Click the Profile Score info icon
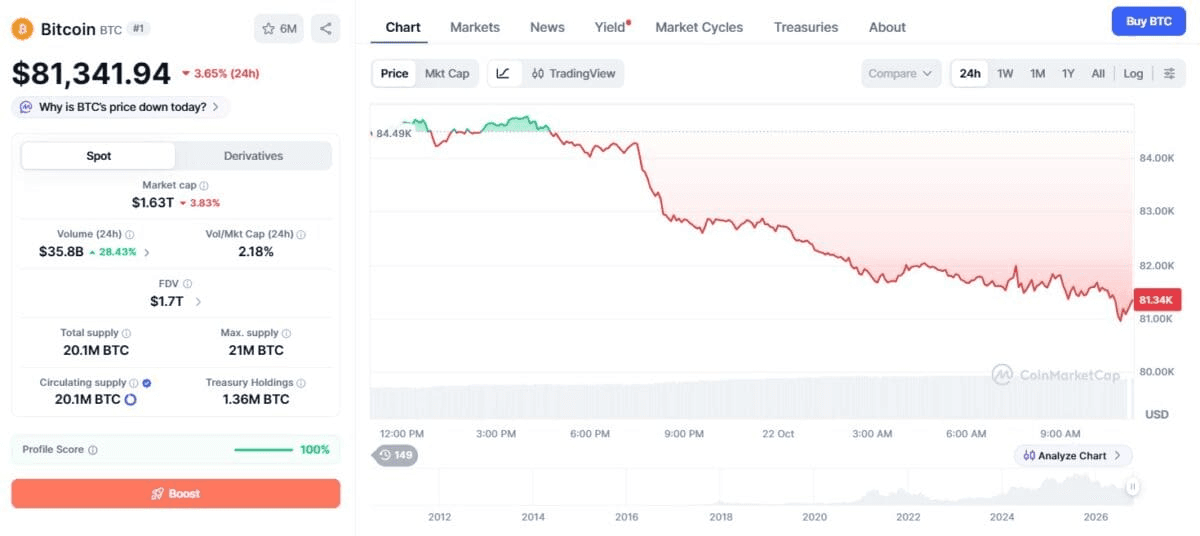The width and height of the screenshot is (1200, 536). [93, 450]
